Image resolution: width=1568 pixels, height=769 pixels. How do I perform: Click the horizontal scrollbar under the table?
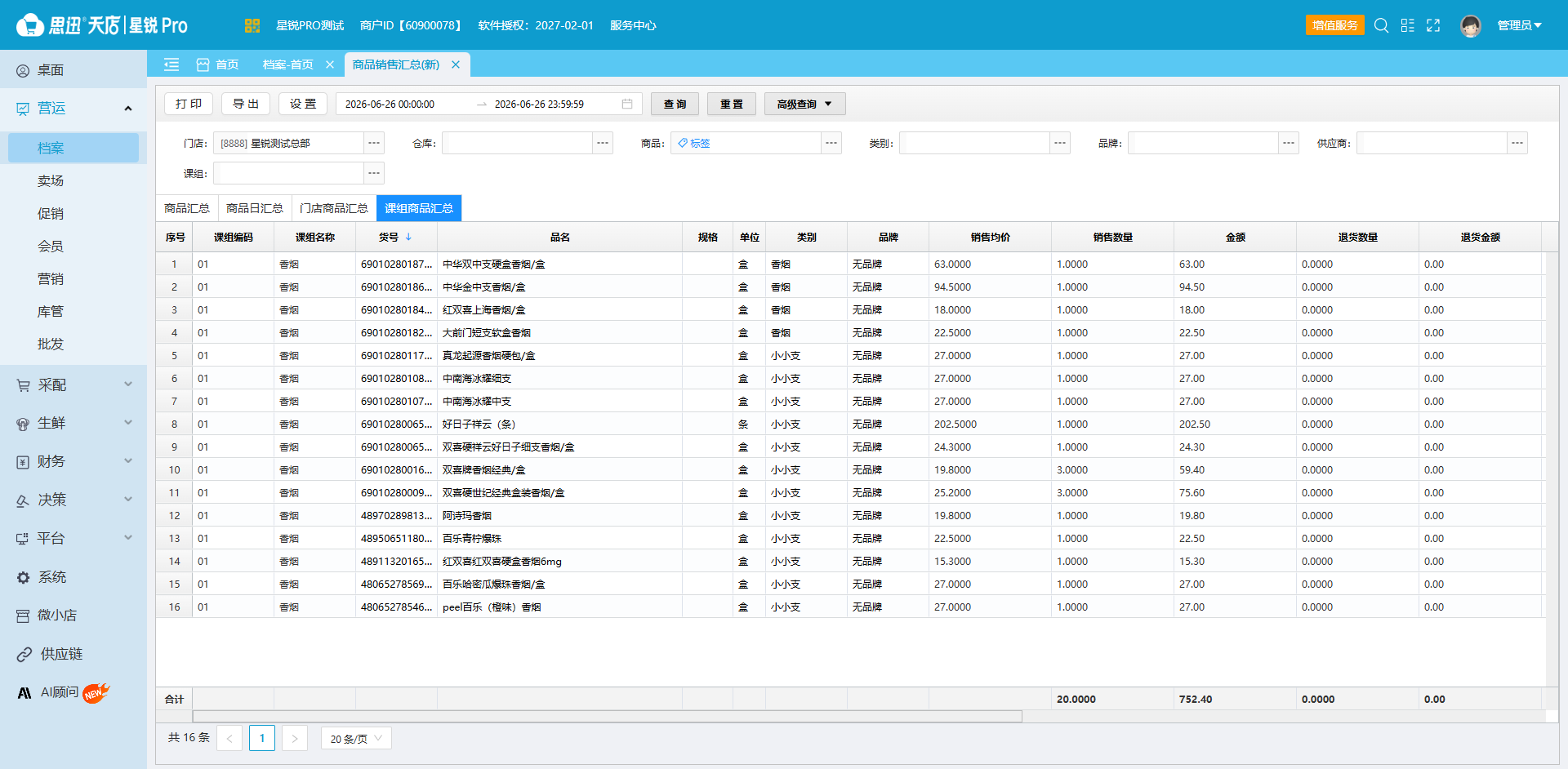coord(607,716)
